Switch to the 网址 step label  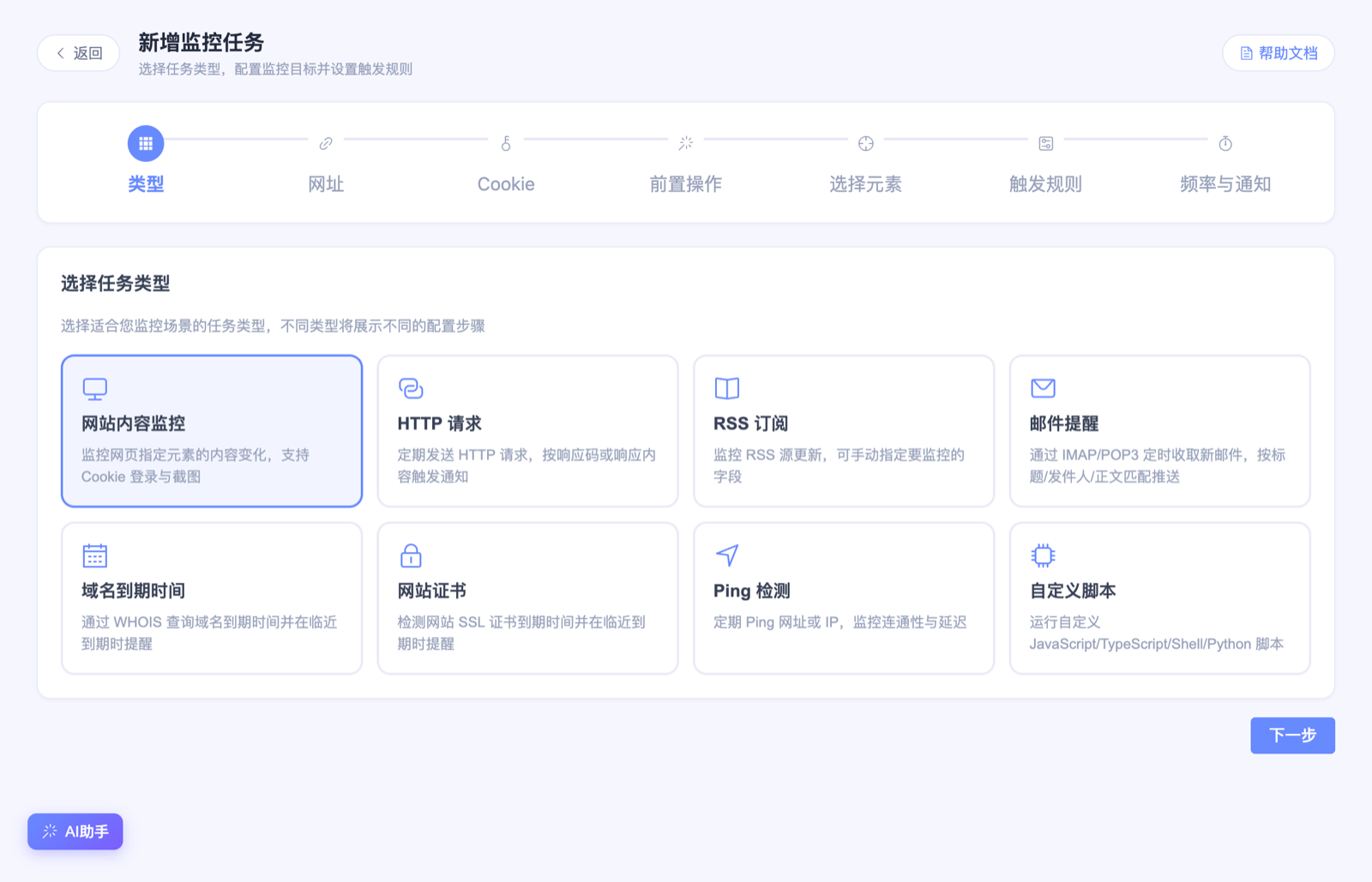tap(326, 183)
